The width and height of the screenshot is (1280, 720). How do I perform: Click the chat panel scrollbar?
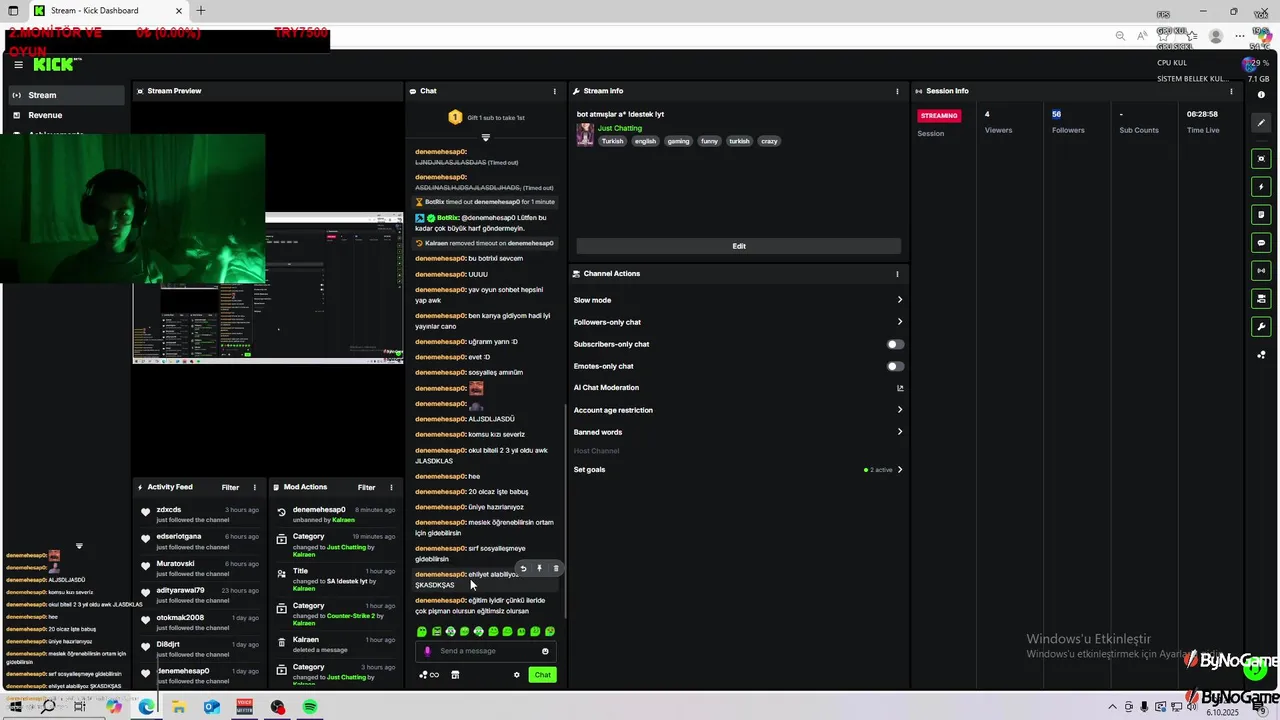click(566, 510)
